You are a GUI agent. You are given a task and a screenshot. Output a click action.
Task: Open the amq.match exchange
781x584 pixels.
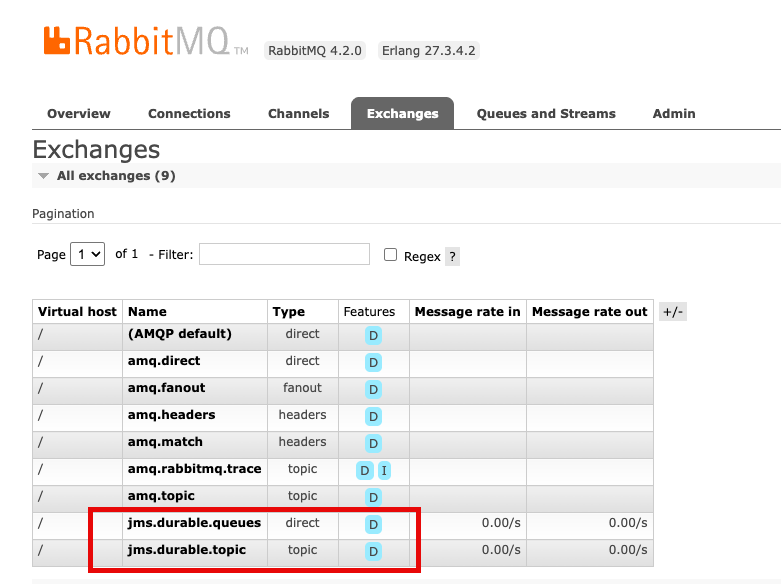[165, 441]
